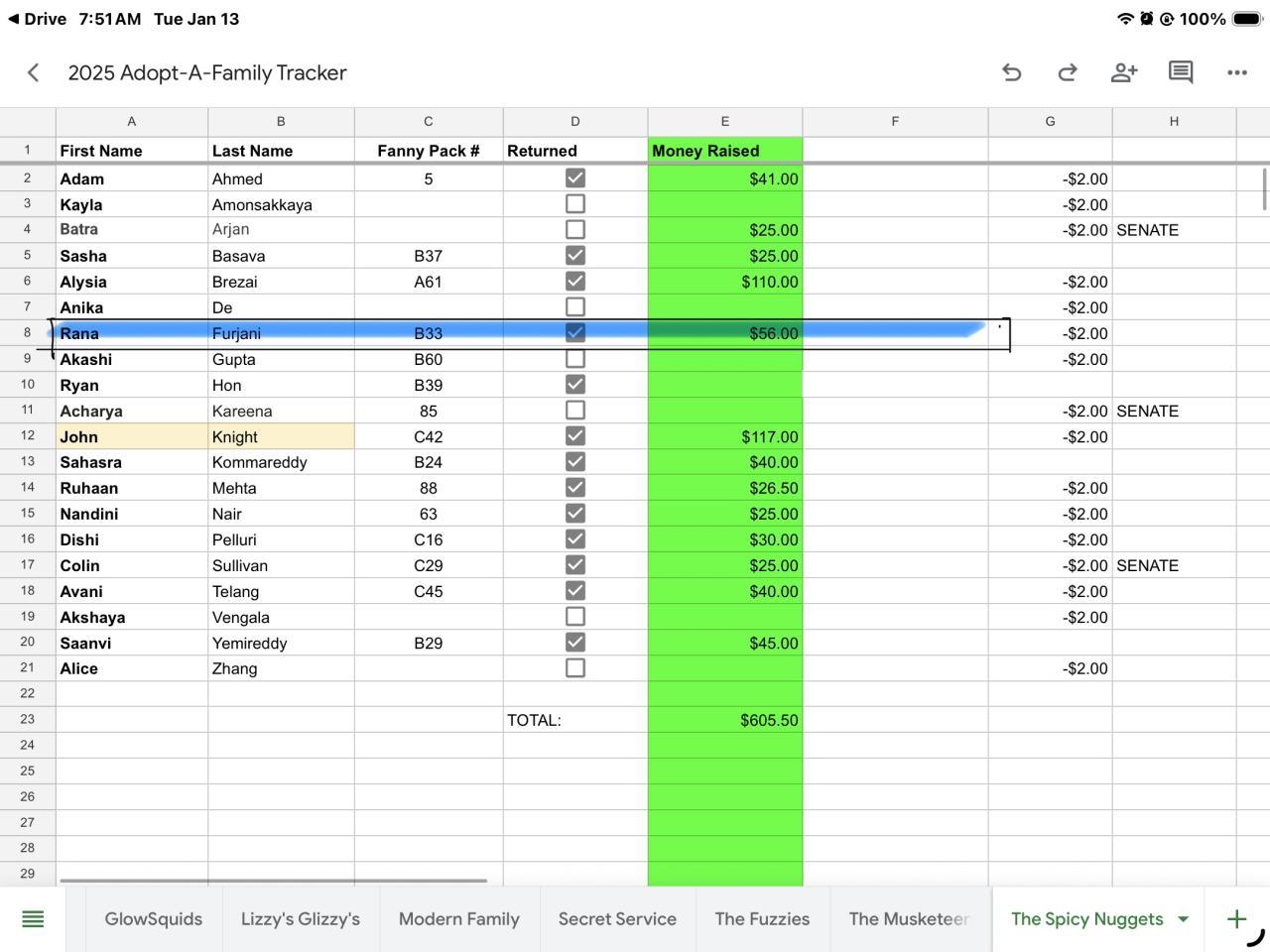Image resolution: width=1270 pixels, height=952 pixels.
Task: Open the share/add person icon
Action: pos(1123,72)
